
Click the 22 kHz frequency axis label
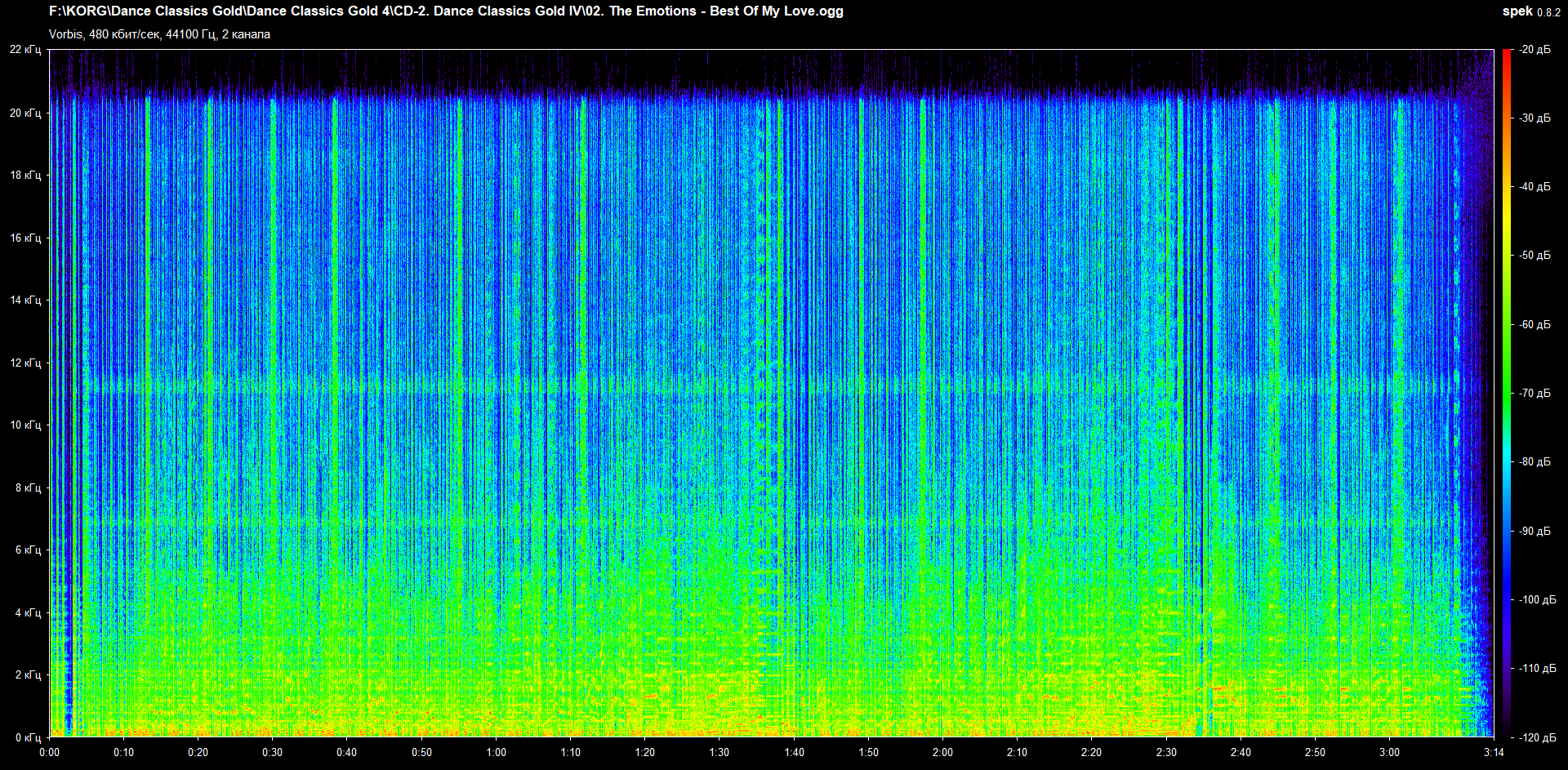25,50
